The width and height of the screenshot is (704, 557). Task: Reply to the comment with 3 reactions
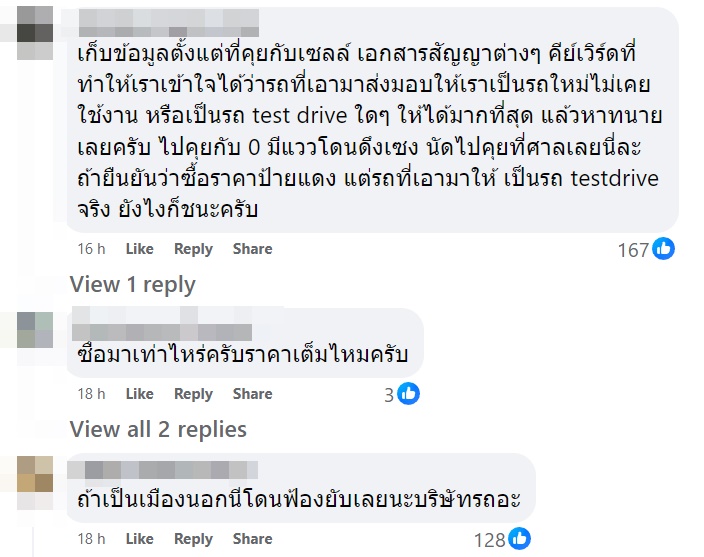(x=193, y=394)
